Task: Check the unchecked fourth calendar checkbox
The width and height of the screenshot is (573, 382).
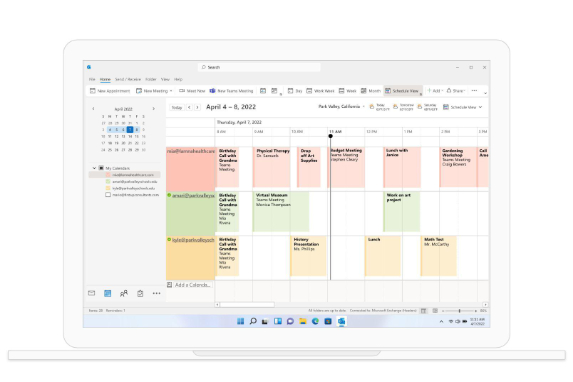Action: click(x=108, y=195)
